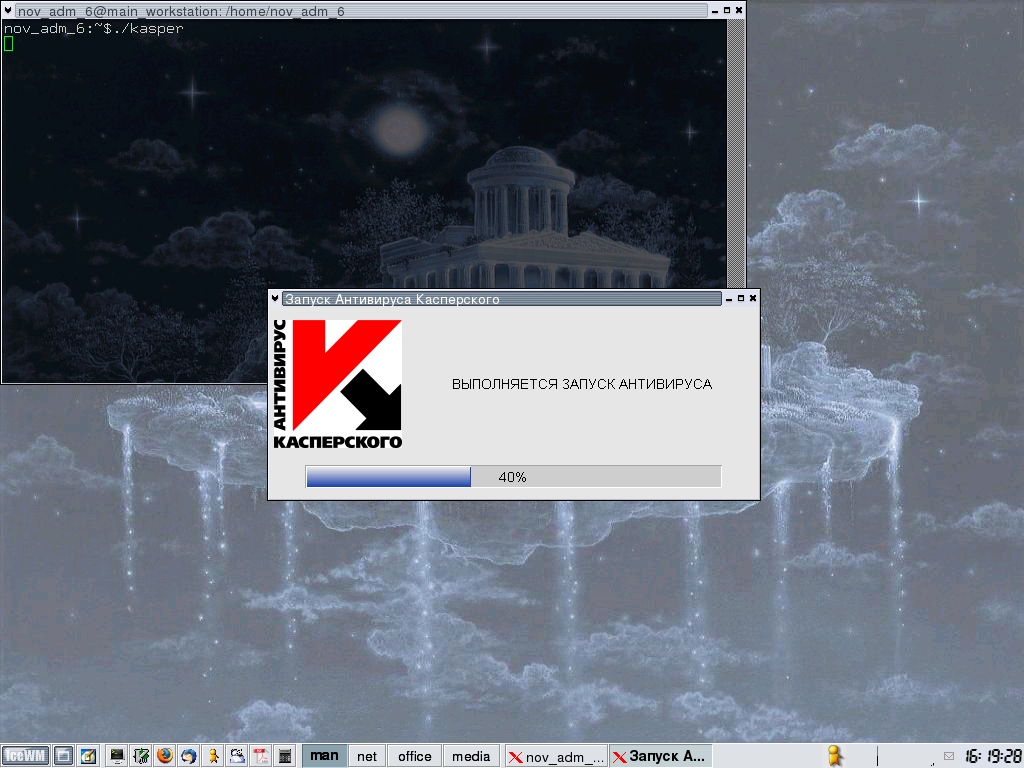The width and height of the screenshot is (1024, 768).
Task: Click the 40% progress bar in Kaspersky dialog
Action: 513,477
